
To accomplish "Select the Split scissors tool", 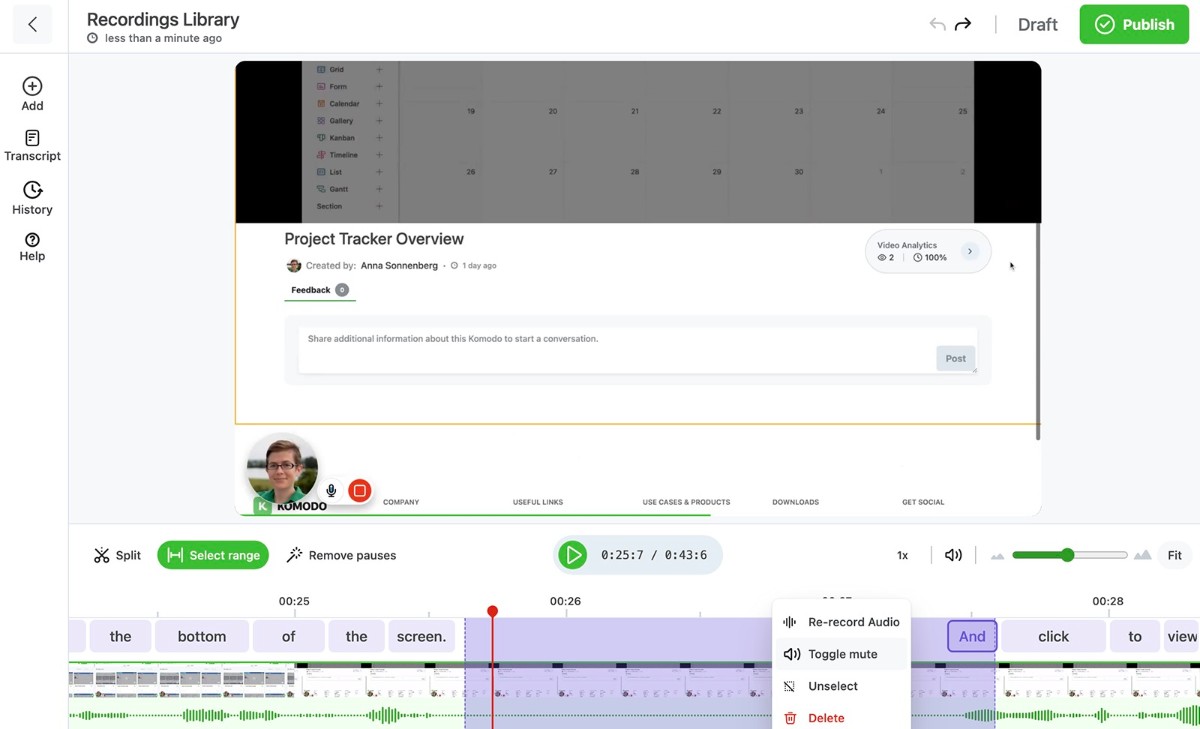I will point(117,555).
